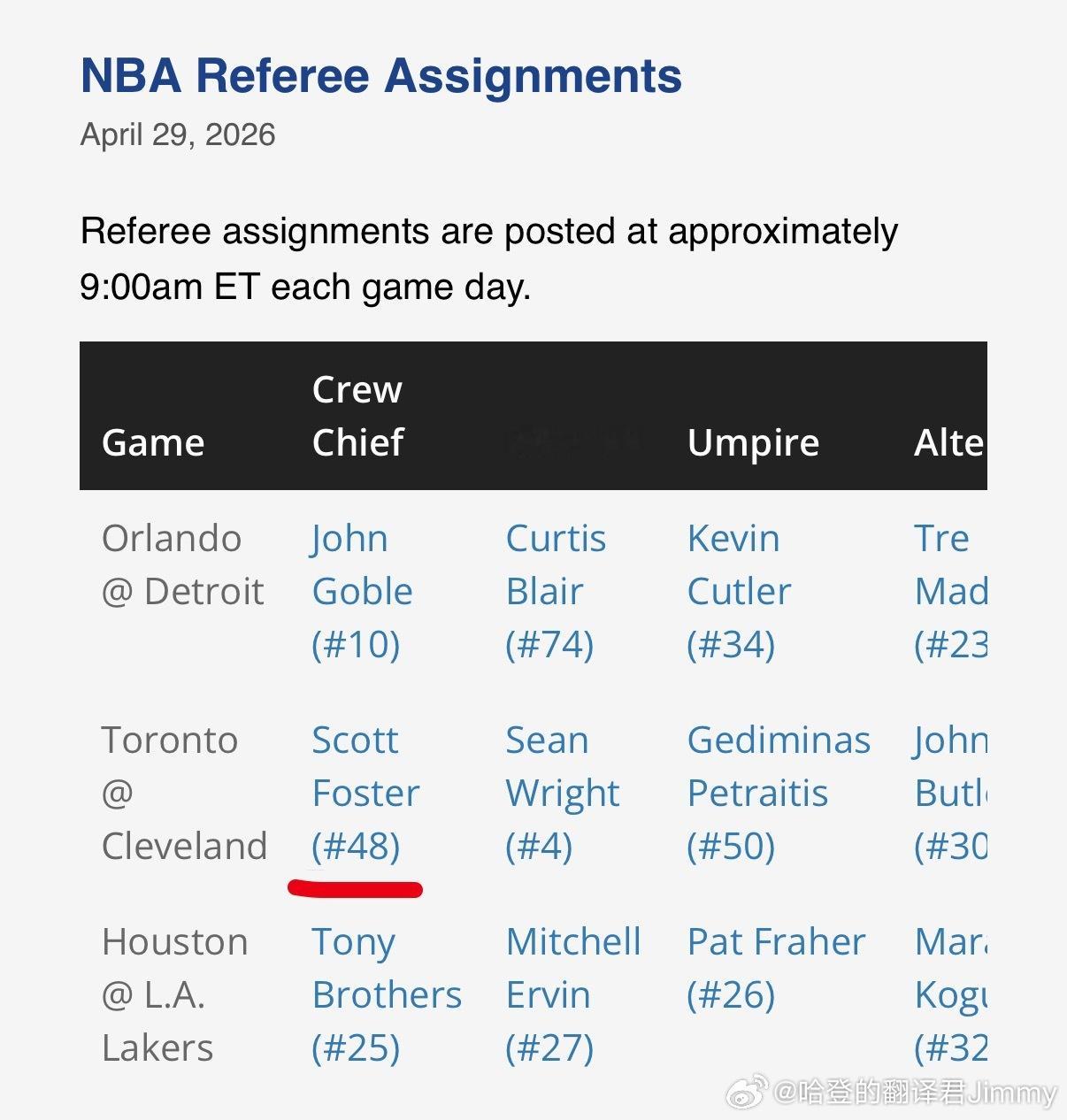1067x1120 pixels.
Task: Click the Toronto @ Cleveland game cell
Action: (x=184, y=793)
